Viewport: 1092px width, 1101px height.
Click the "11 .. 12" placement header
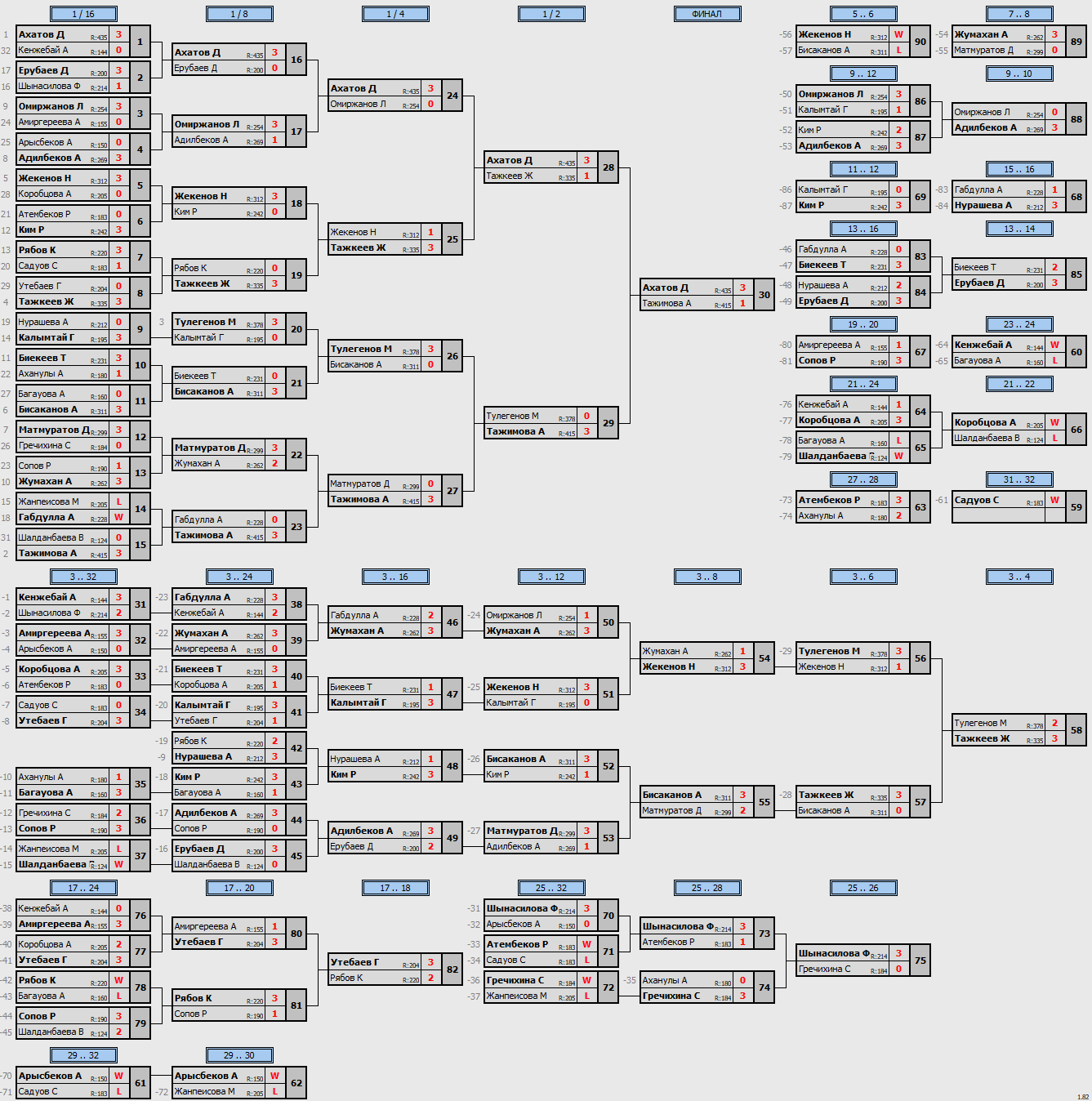click(x=863, y=169)
